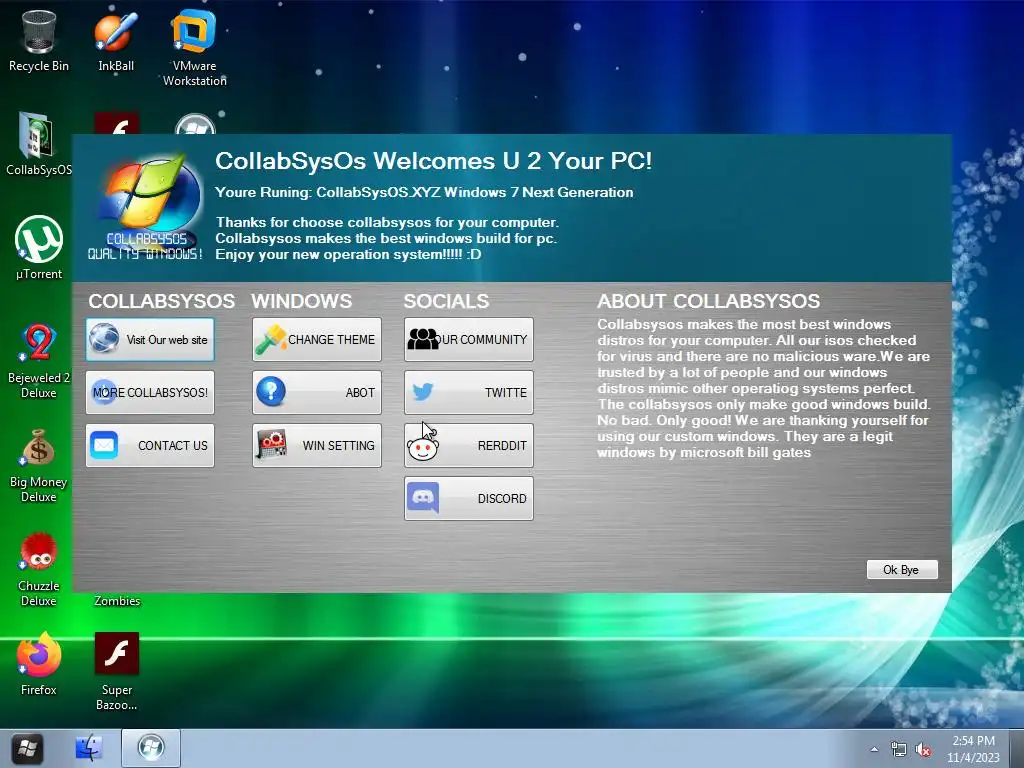Open network tray icon

point(899,750)
